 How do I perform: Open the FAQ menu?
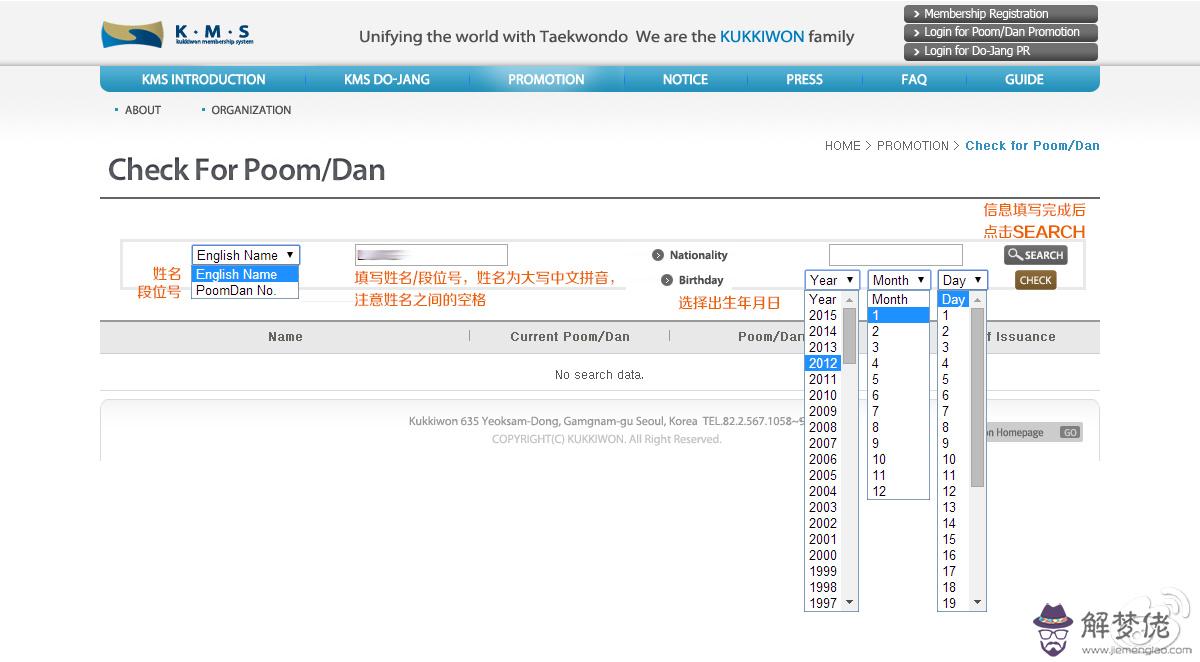[x=914, y=80]
